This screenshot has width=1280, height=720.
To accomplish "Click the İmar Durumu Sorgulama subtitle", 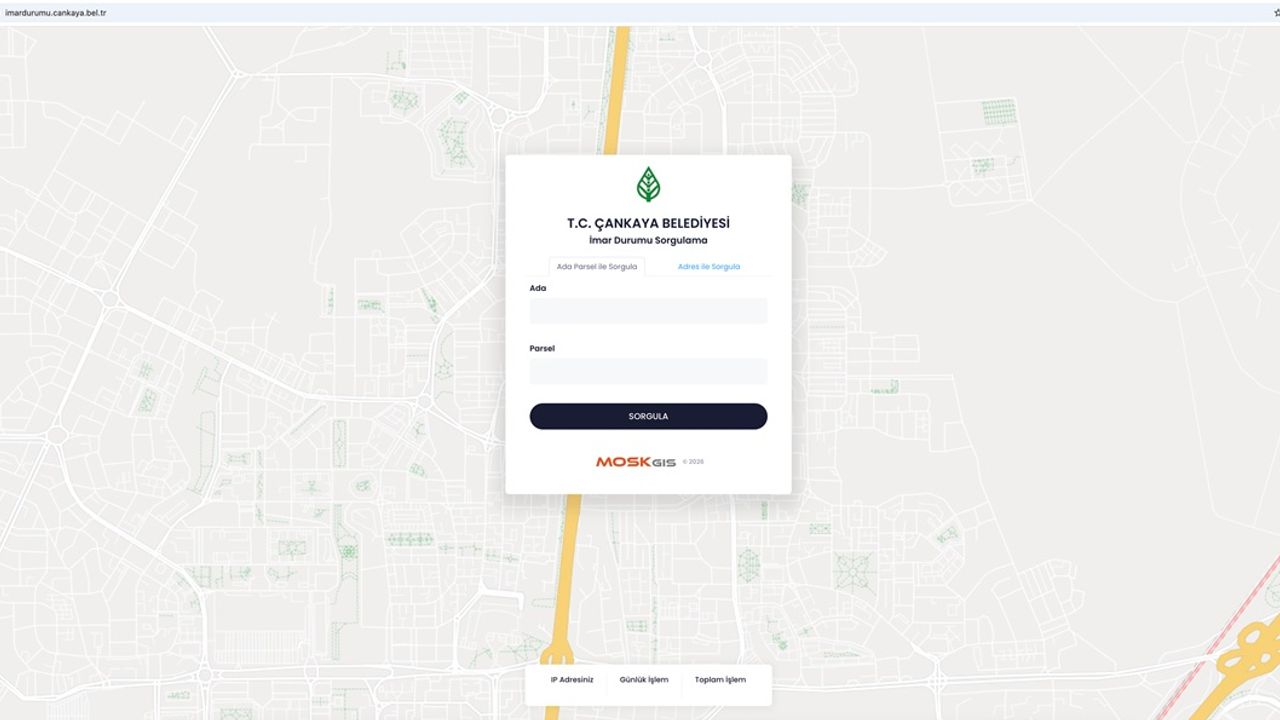I will pos(648,241).
